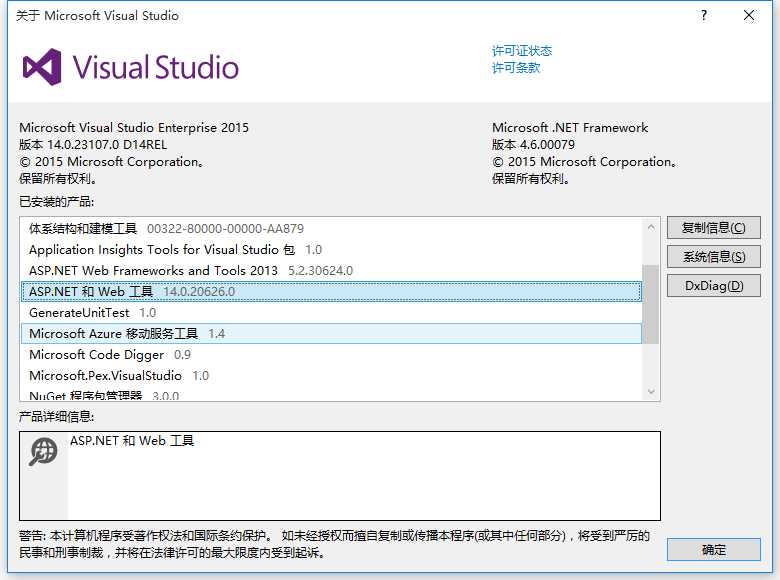
Task: Click the product list scroll up arrow
Action: coord(651,227)
